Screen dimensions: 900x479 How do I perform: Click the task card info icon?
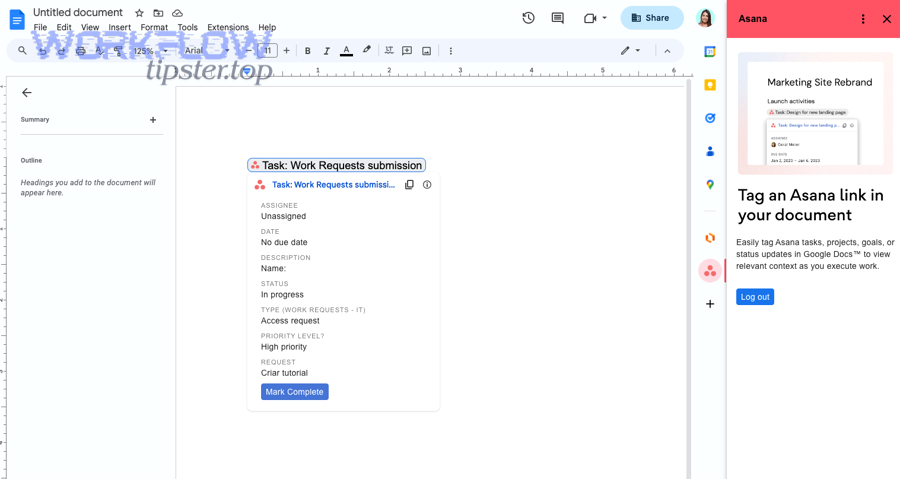pos(427,185)
